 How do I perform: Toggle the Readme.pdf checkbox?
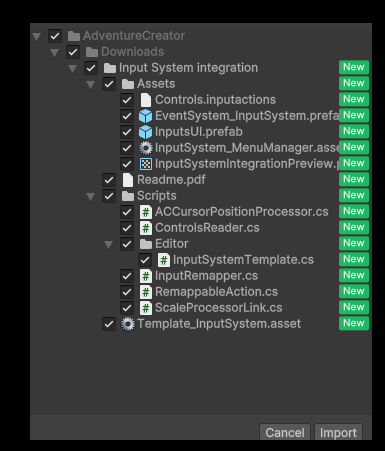(109, 180)
